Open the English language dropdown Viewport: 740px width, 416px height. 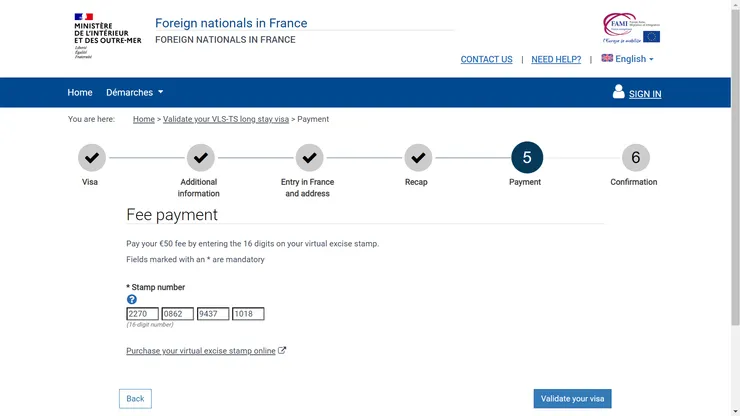pos(628,59)
